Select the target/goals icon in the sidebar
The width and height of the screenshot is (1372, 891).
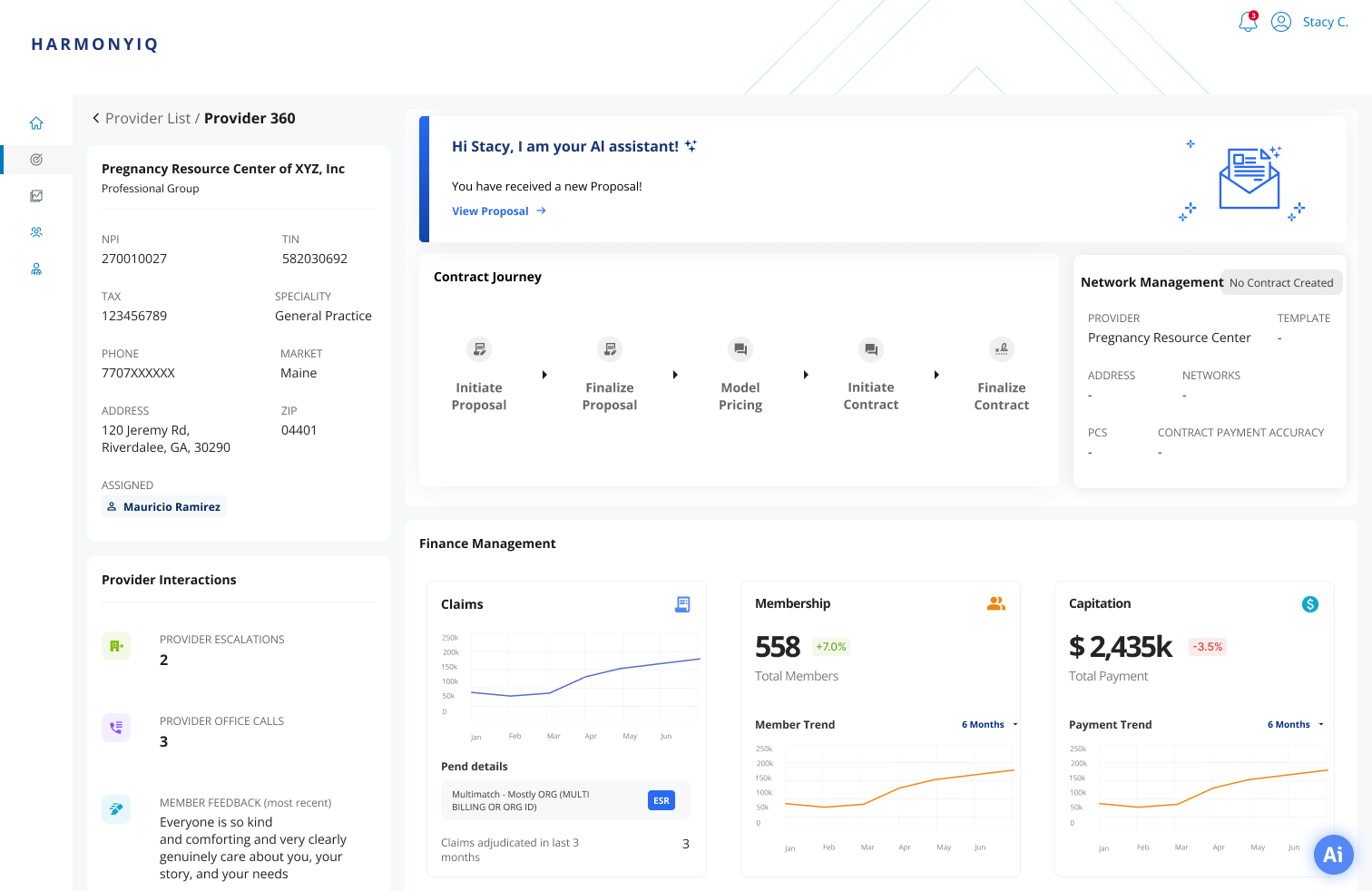tap(36, 159)
